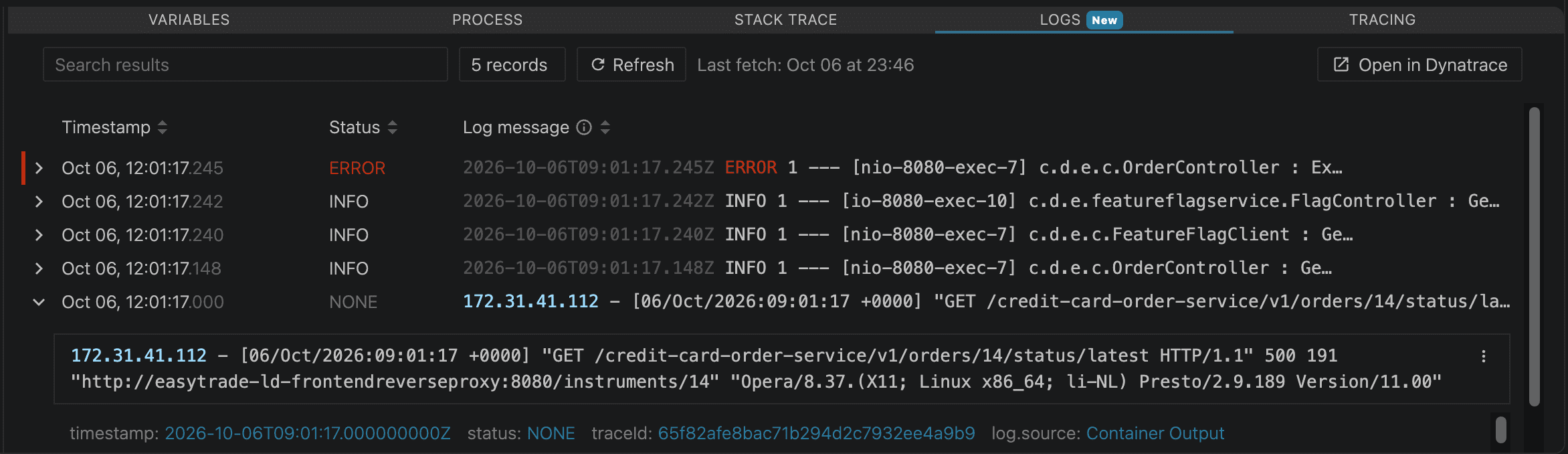This screenshot has width=1568, height=454.
Task: Open the PROCESS tab
Action: pyautogui.click(x=487, y=20)
